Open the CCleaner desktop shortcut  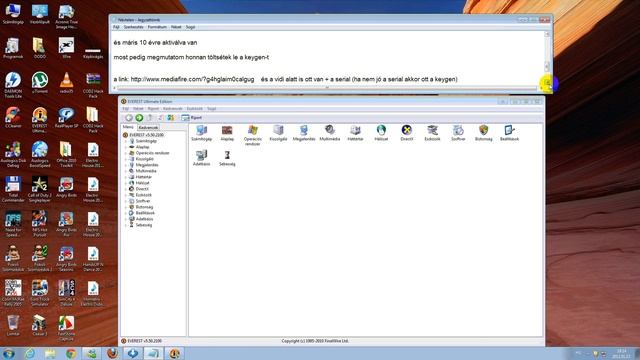(x=13, y=117)
